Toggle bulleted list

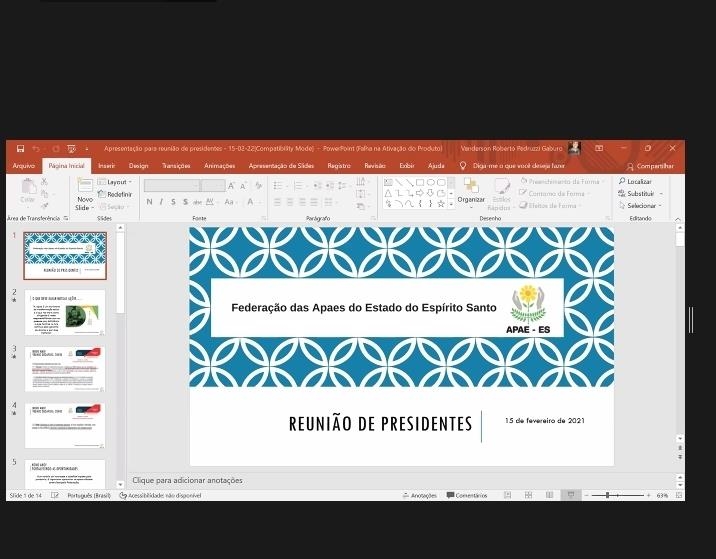pos(278,185)
